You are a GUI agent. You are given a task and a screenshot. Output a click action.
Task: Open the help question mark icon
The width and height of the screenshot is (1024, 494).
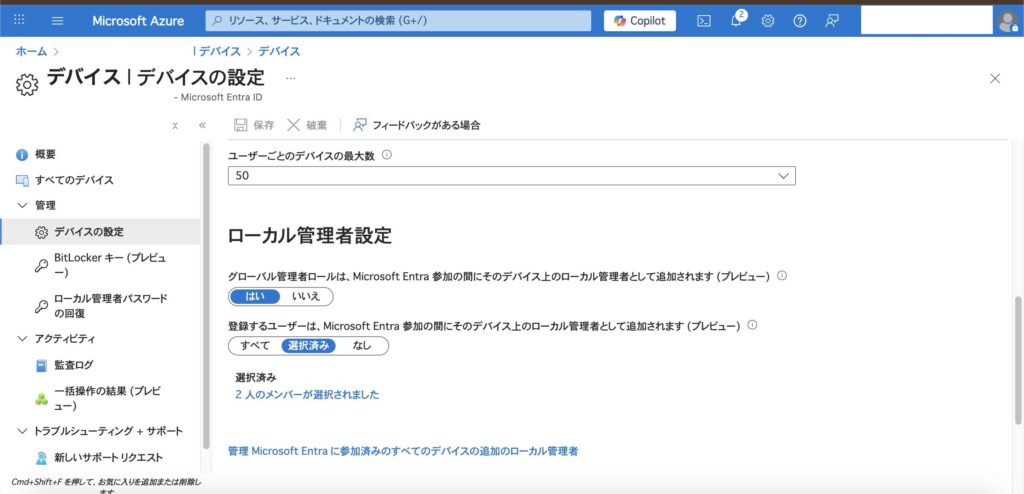(800, 21)
